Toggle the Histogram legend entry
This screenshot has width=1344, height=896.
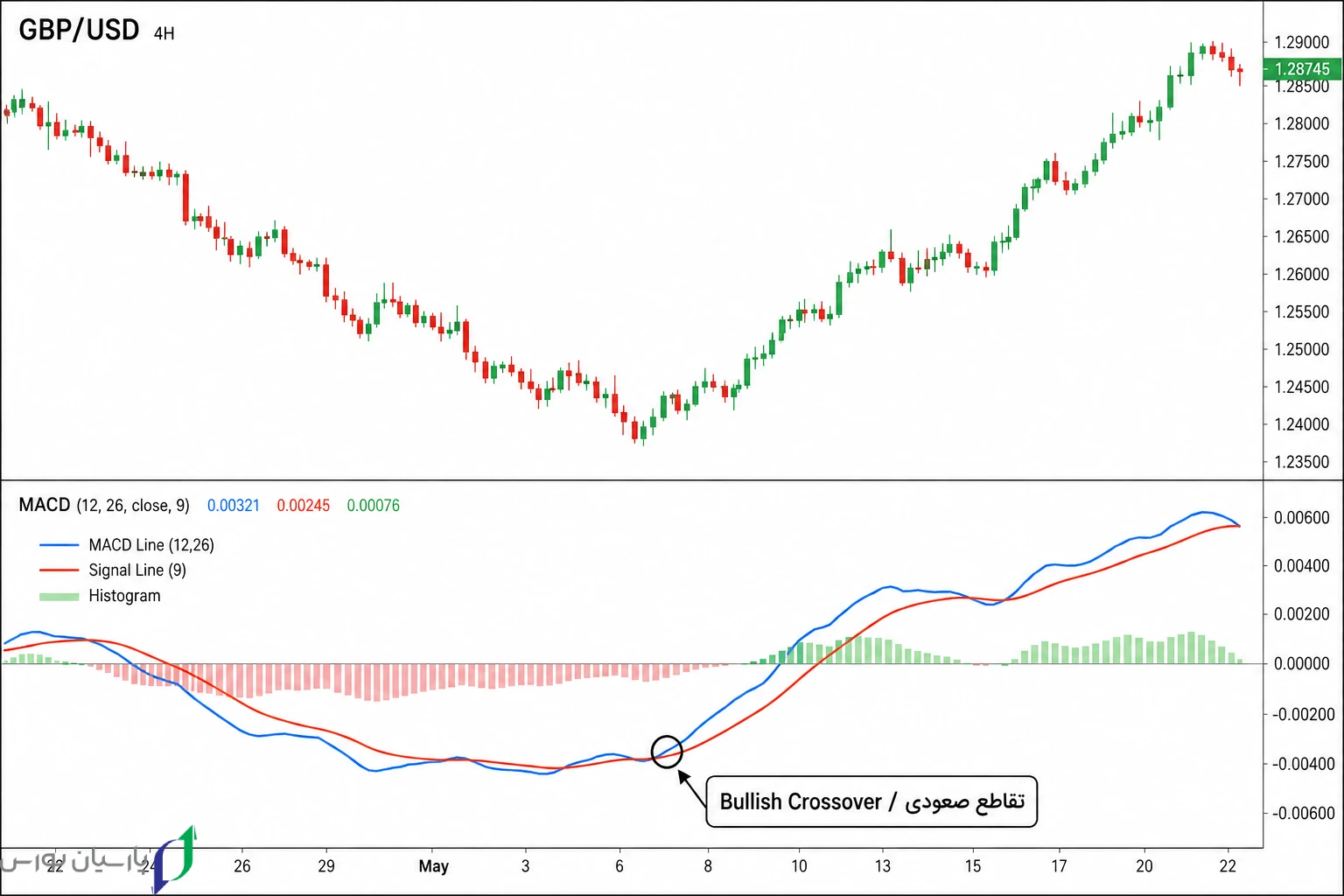pyautogui.click(x=100, y=596)
